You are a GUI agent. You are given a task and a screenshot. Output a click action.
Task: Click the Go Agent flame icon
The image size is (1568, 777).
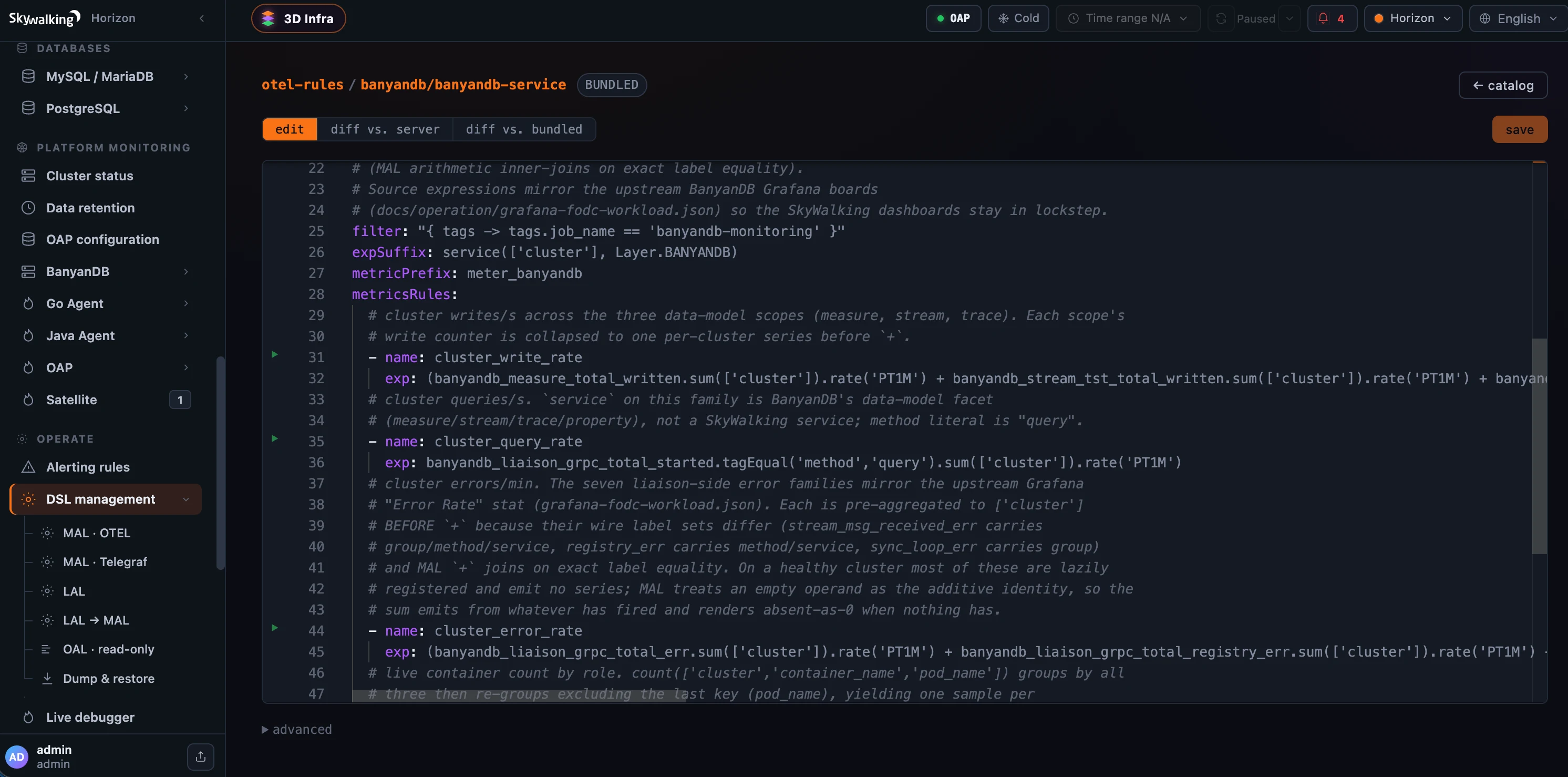pyautogui.click(x=28, y=303)
